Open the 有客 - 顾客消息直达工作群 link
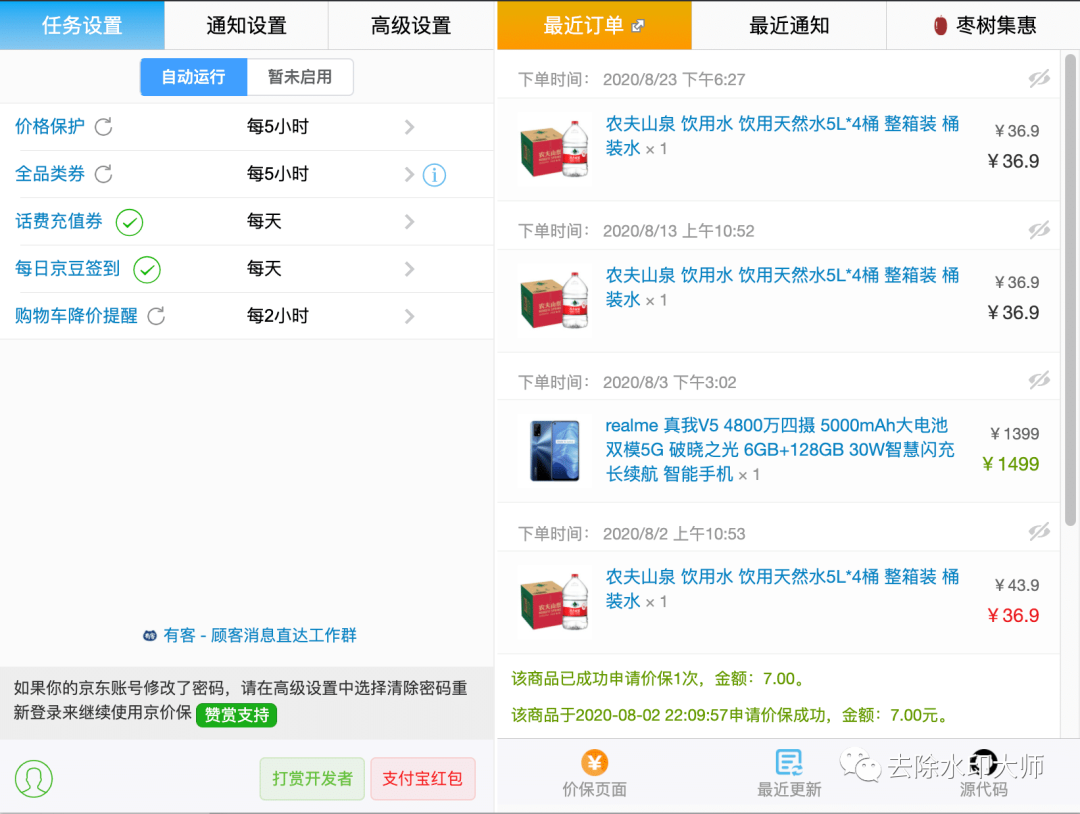 tap(260, 636)
